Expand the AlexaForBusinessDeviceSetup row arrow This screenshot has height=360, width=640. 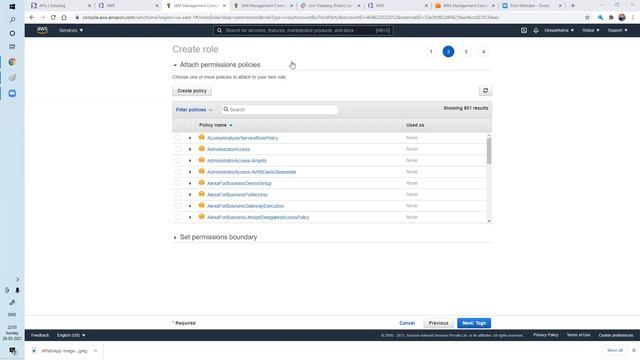190,183
